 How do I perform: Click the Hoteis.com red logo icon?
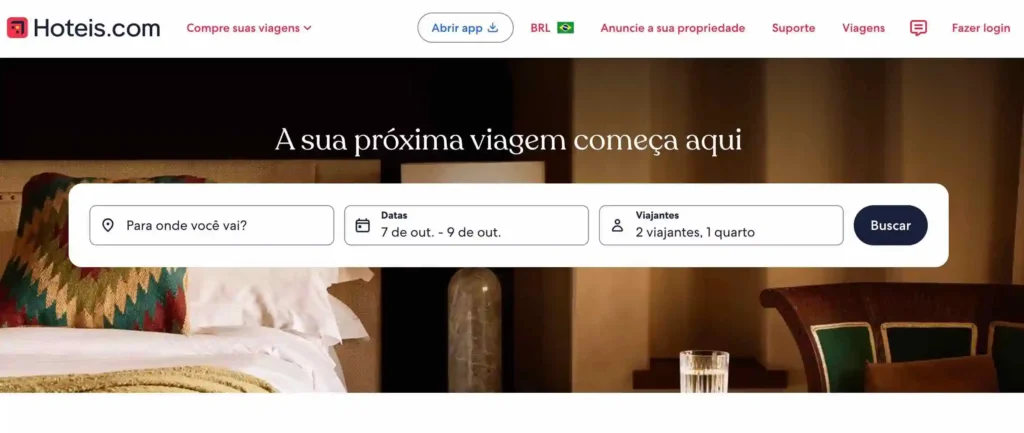[17, 28]
